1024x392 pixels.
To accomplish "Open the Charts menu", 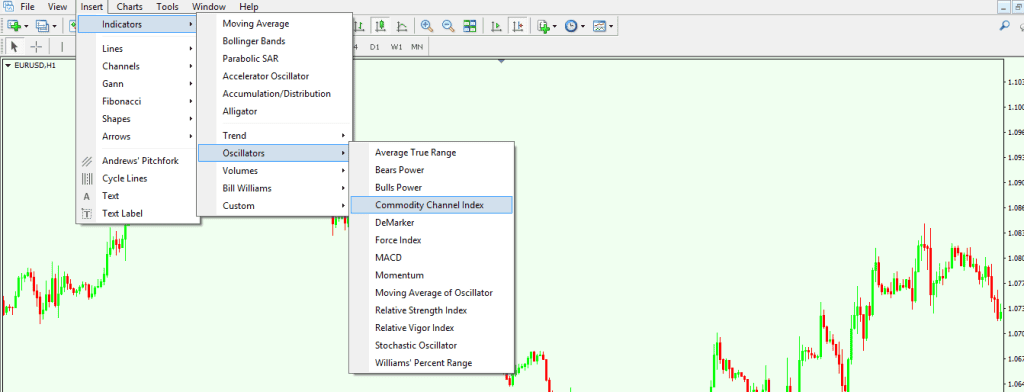I will coord(128,7).
